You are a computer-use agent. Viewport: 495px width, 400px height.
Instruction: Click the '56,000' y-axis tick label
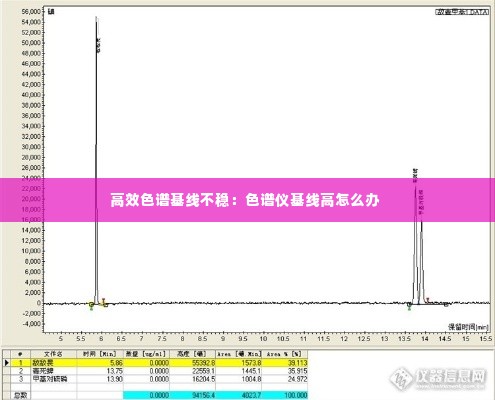point(31,12)
